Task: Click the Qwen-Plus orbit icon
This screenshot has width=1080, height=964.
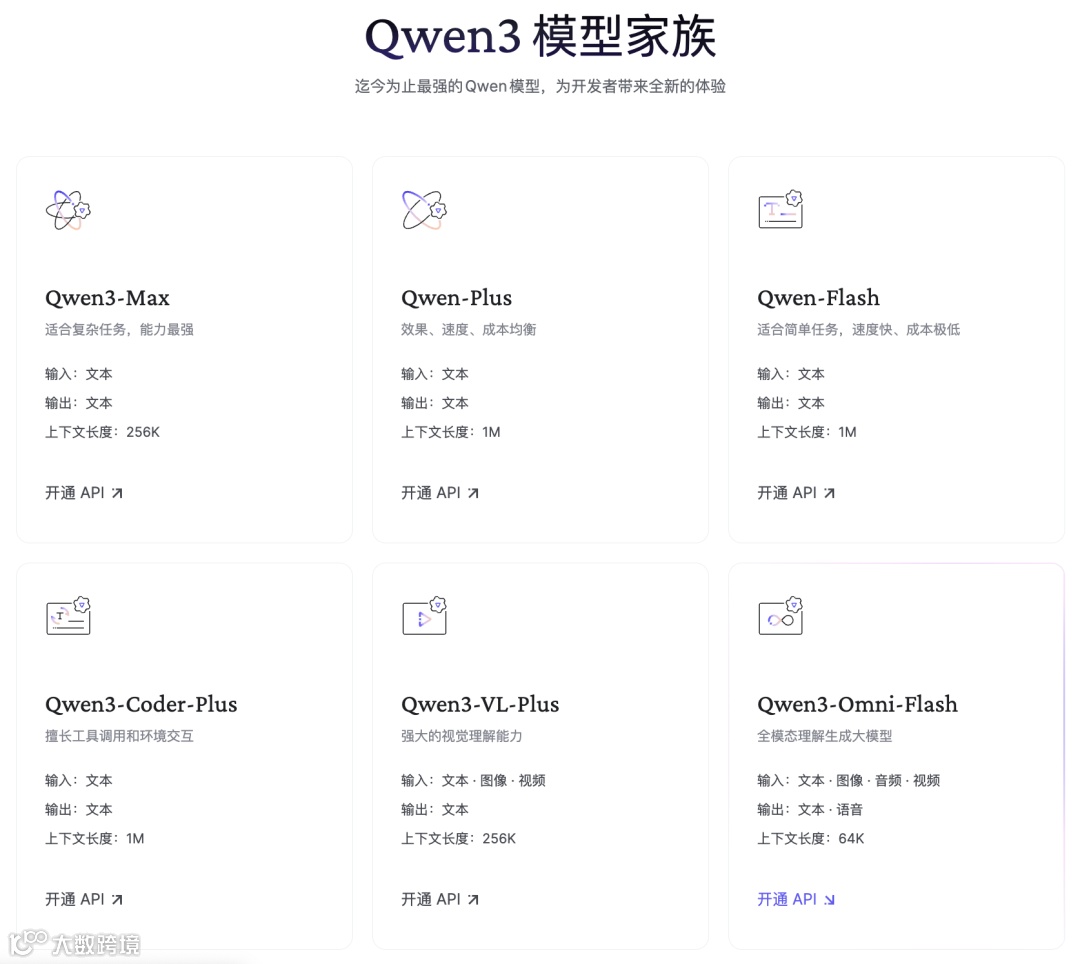Action: [x=424, y=210]
